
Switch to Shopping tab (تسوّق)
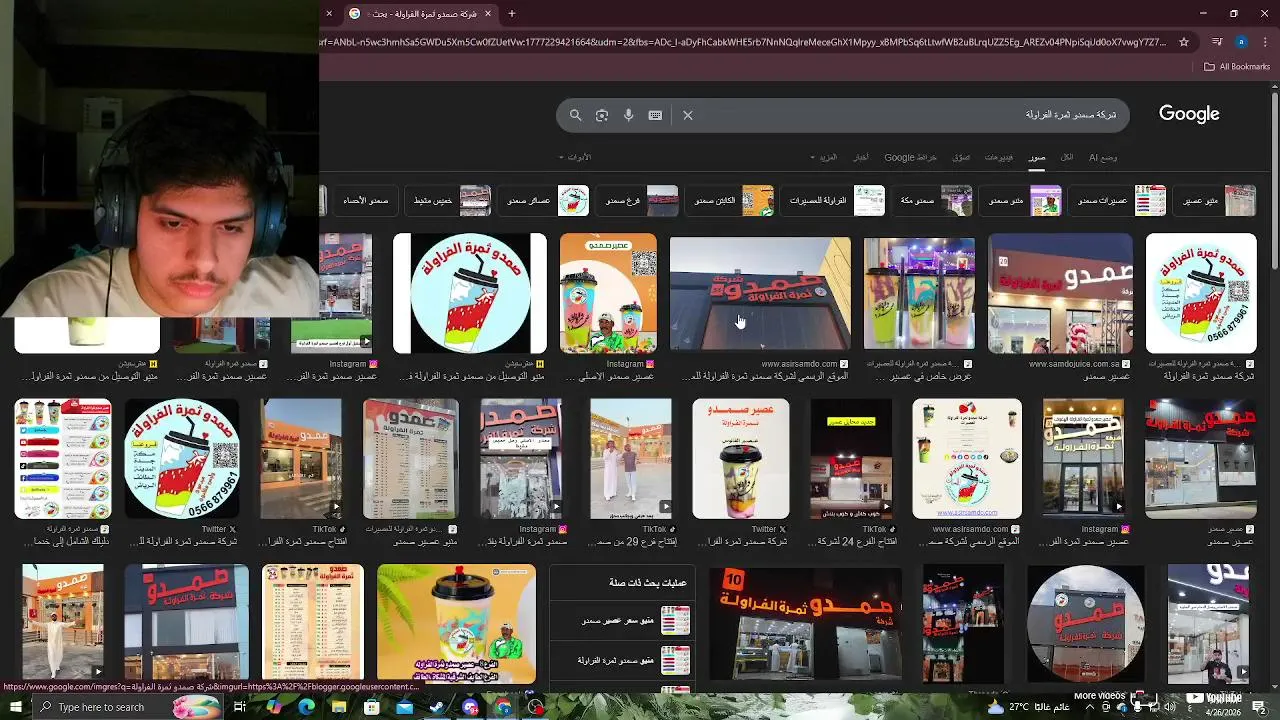click(x=961, y=158)
